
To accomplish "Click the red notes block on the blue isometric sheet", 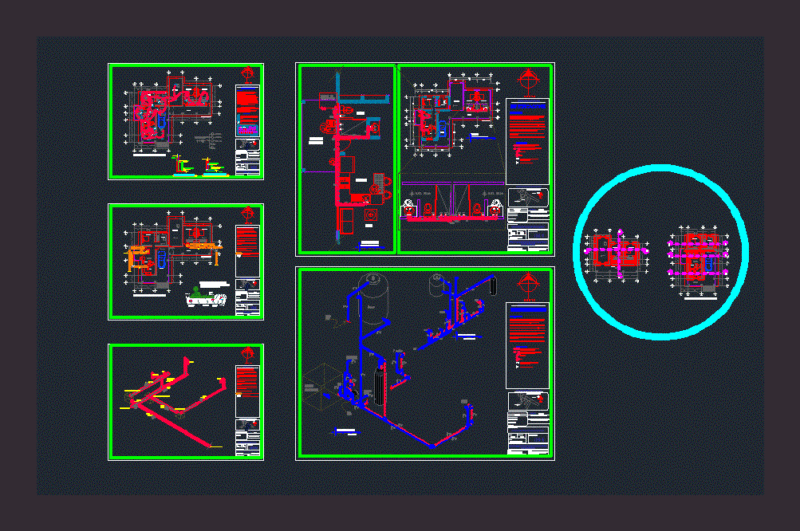I will [x=528, y=330].
